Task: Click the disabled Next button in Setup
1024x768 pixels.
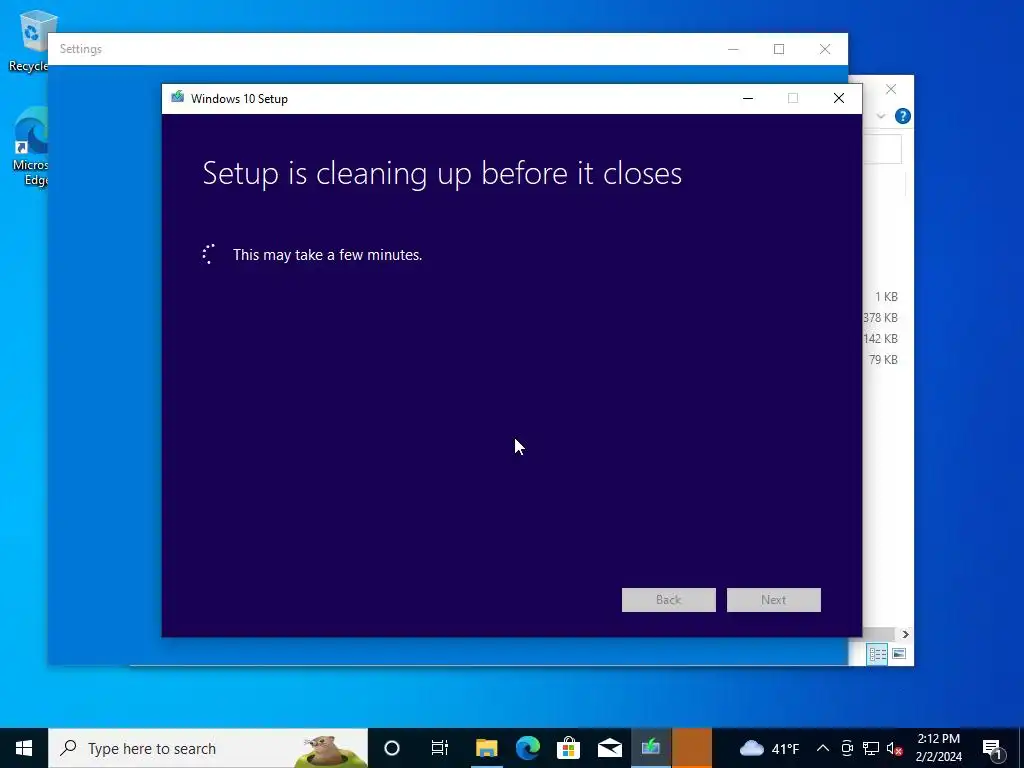Action: coord(773,600)
